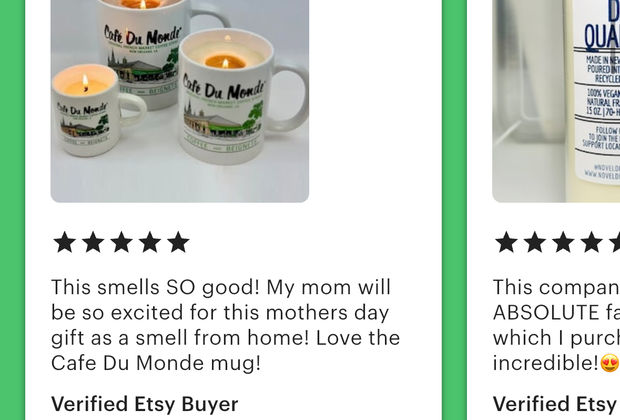The image size is (620, 420).
Task: Click the second star in the second review
Action: 535,242
